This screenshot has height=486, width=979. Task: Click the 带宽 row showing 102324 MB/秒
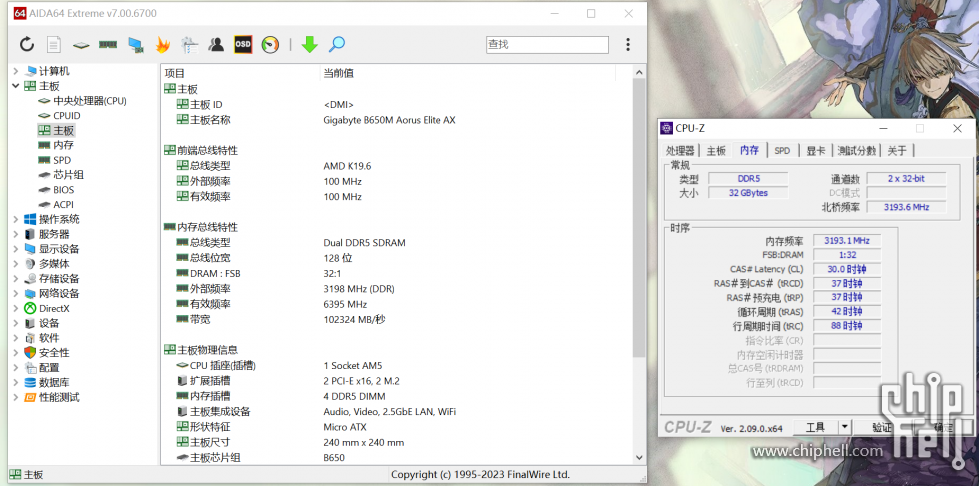[396, 319]
